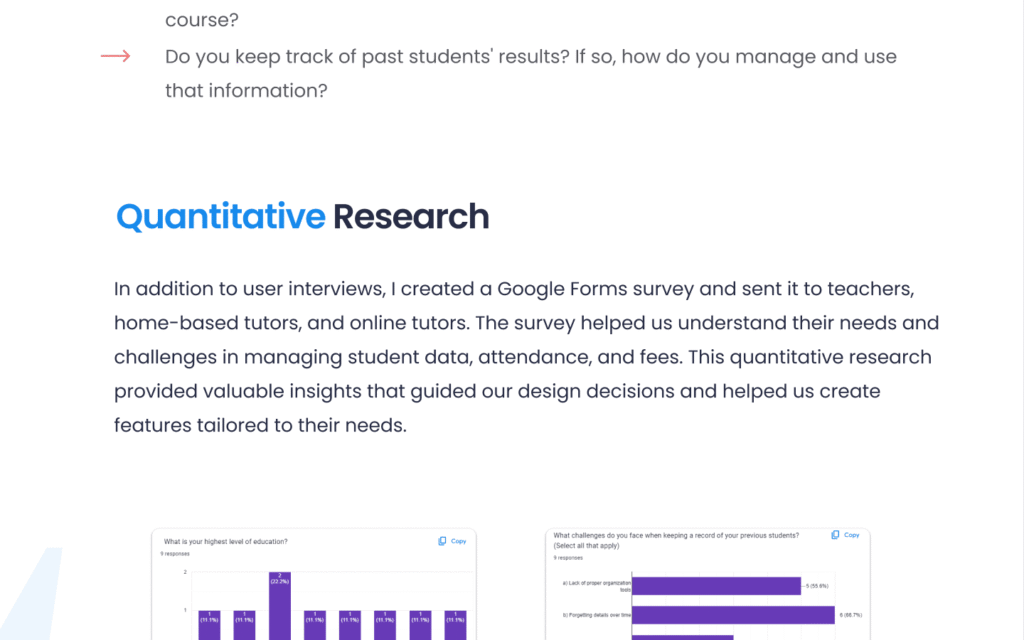Screen dimensions: 1024x640
Task: Click the Copy icon on the challenges chart
Action: pyautogui.click(x=835, y=535)
